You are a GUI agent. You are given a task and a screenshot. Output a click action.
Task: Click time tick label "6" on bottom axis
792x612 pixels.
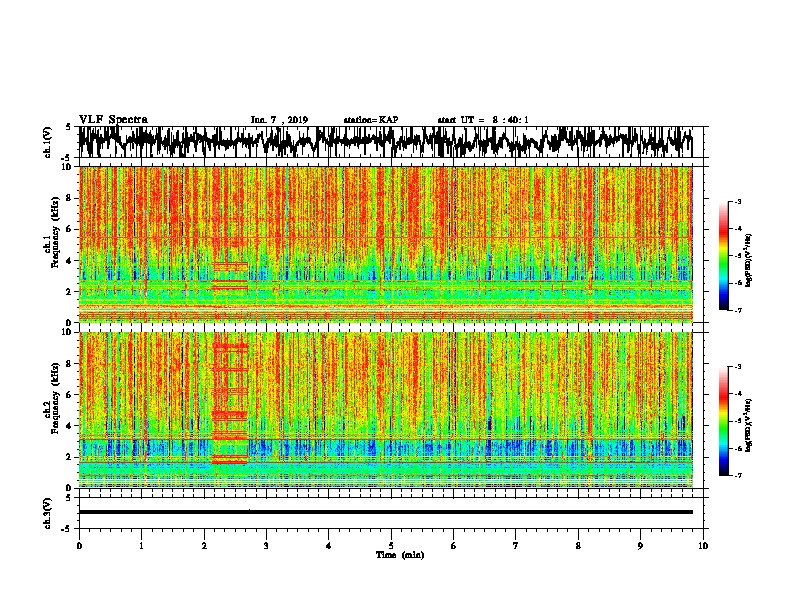(454, 546)
